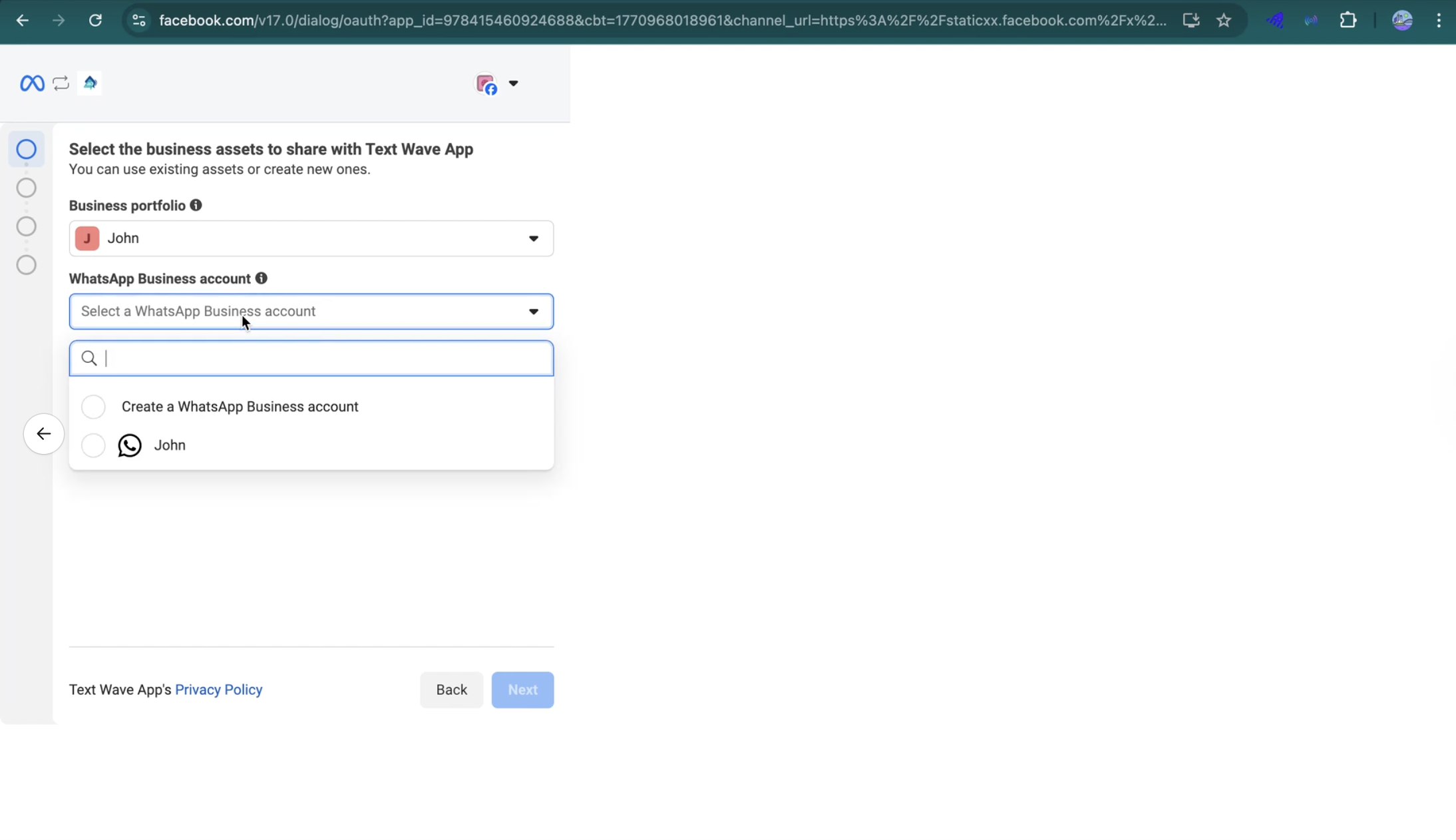Screen dimensions: 1456x840
Task: Click the info icon beside Business portfolio
Action: tap(196, 205)
